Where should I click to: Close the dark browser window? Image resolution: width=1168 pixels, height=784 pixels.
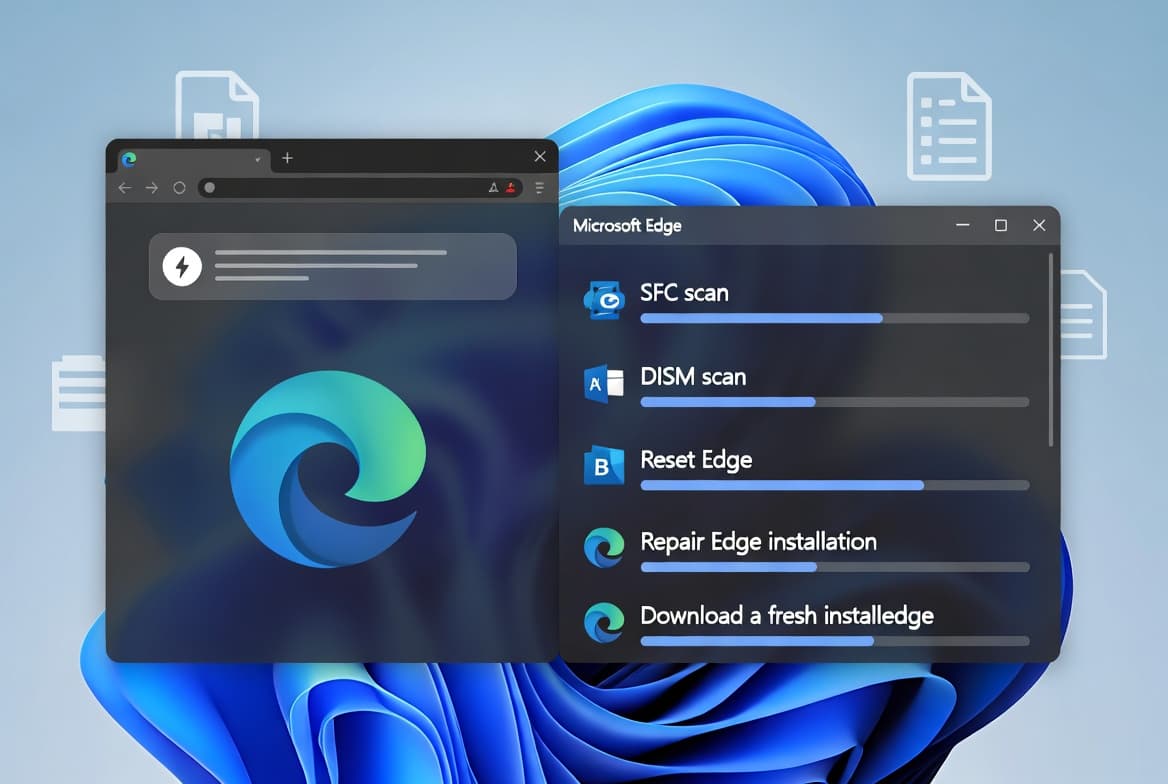pyautogui.click(x=540, y=157)
